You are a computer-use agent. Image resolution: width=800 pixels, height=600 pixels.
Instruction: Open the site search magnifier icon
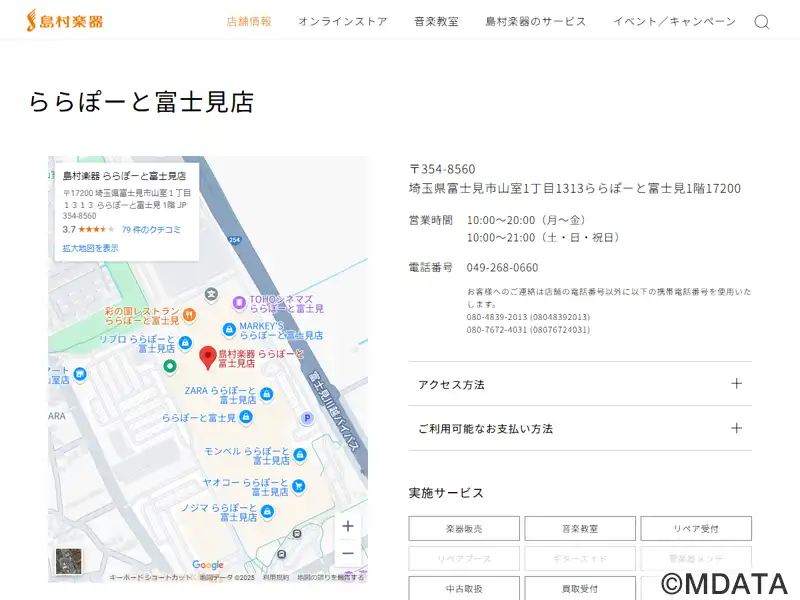click(x=761, y=22)
